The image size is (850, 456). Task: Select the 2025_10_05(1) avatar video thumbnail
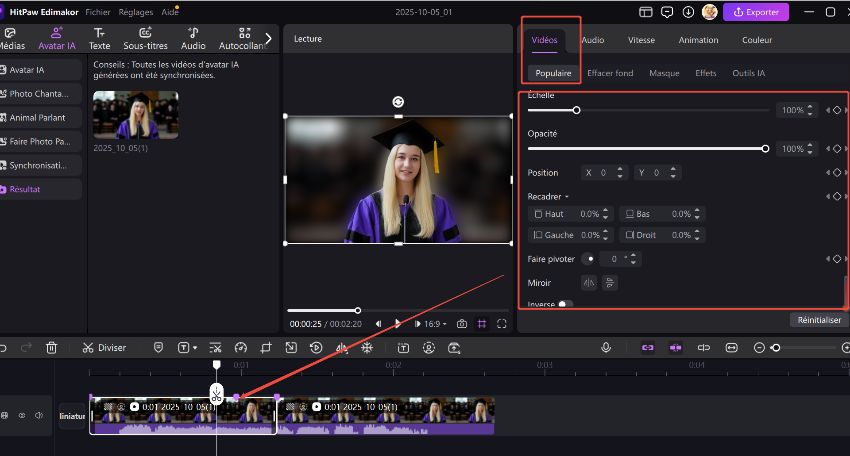pos(136,115)
